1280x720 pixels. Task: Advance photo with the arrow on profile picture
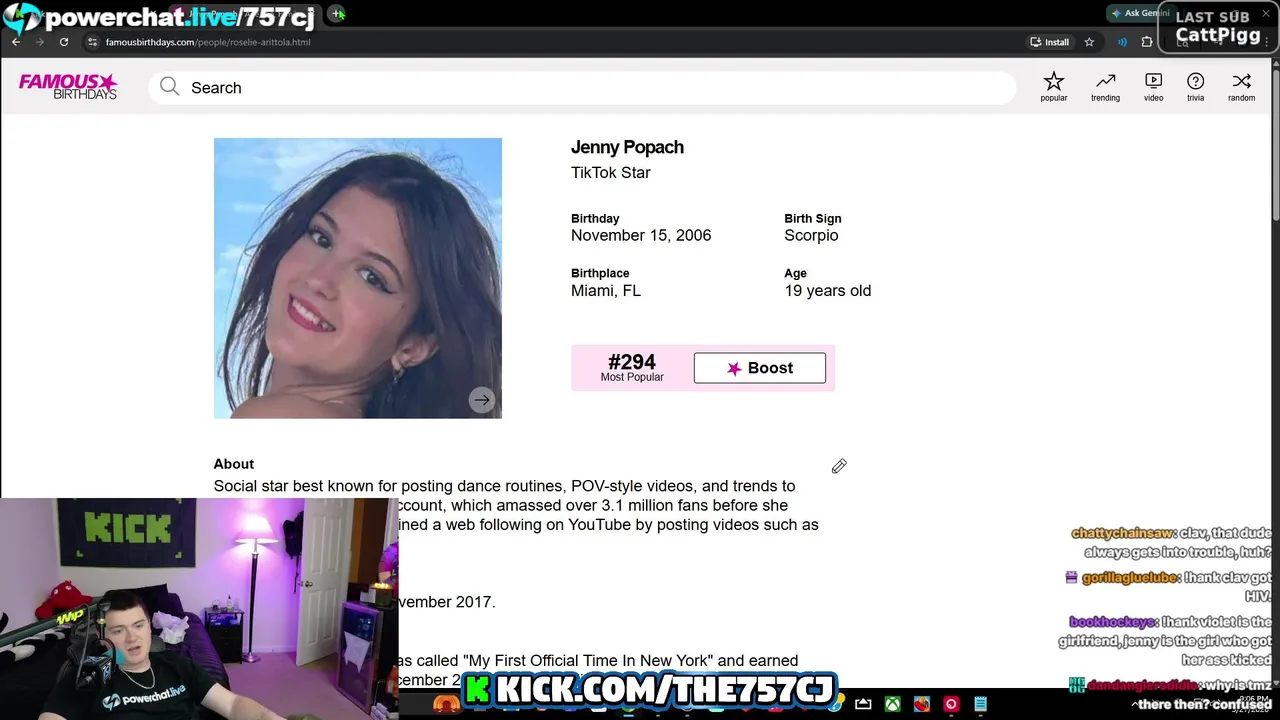482,400
